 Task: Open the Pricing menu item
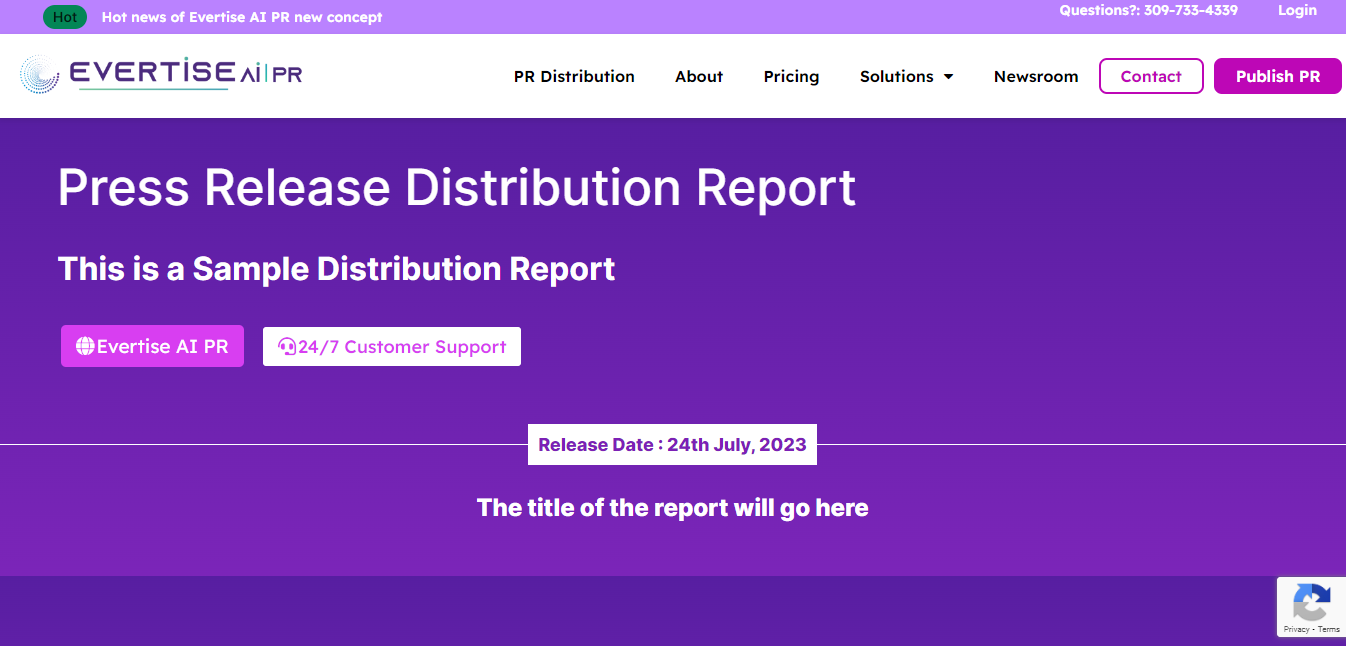click(x=791, y=76)
